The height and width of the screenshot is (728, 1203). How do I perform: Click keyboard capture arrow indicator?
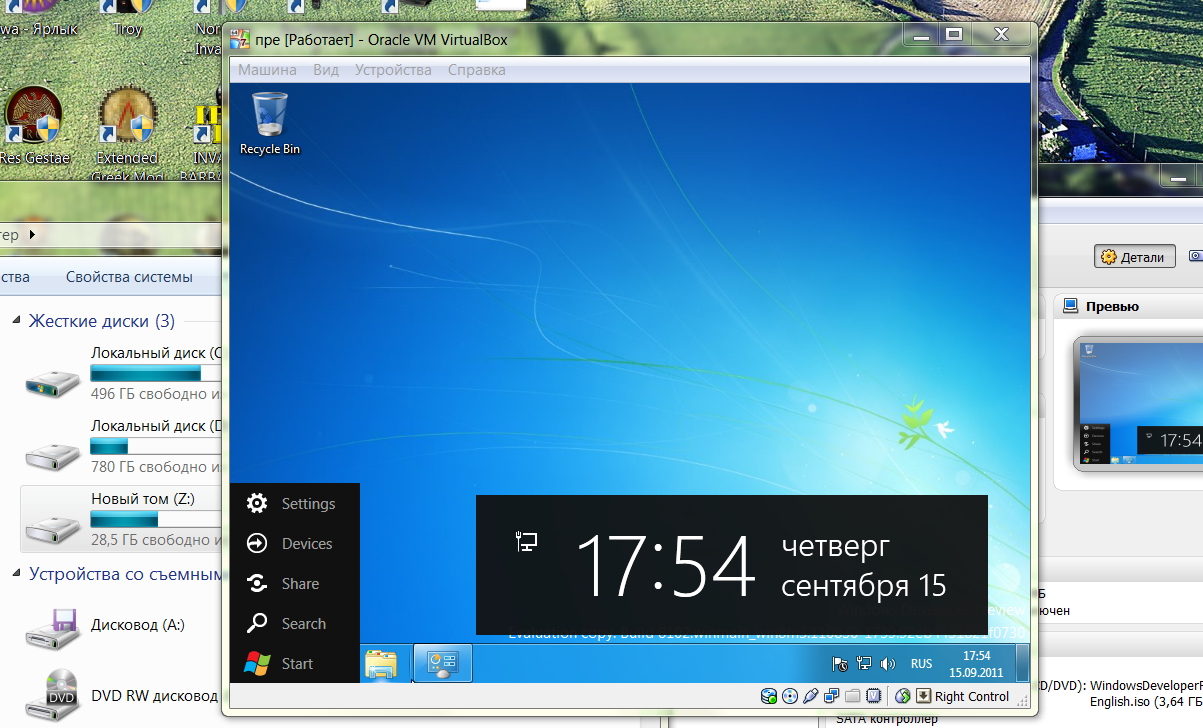924,697
